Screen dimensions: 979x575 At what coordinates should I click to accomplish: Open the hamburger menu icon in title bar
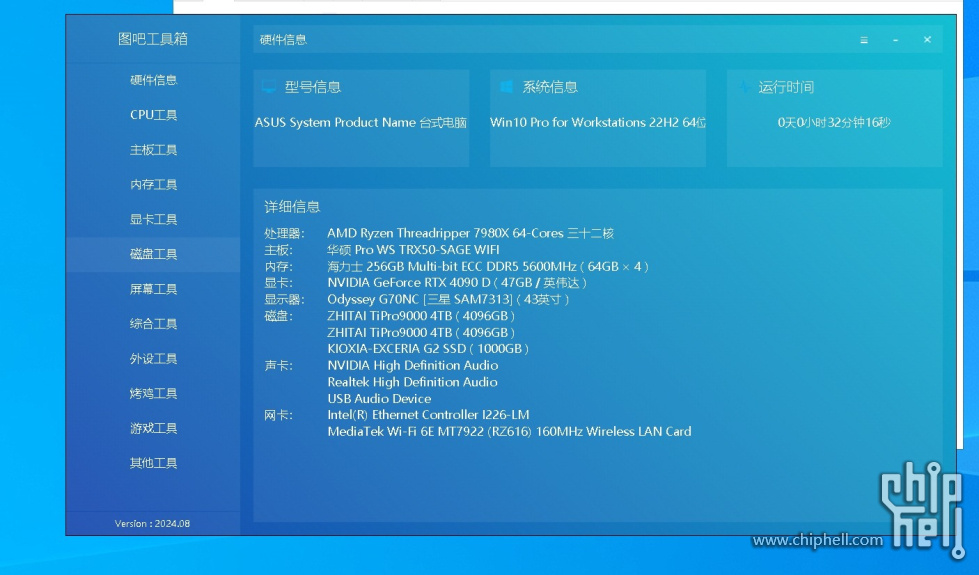(x=864, y=40)
